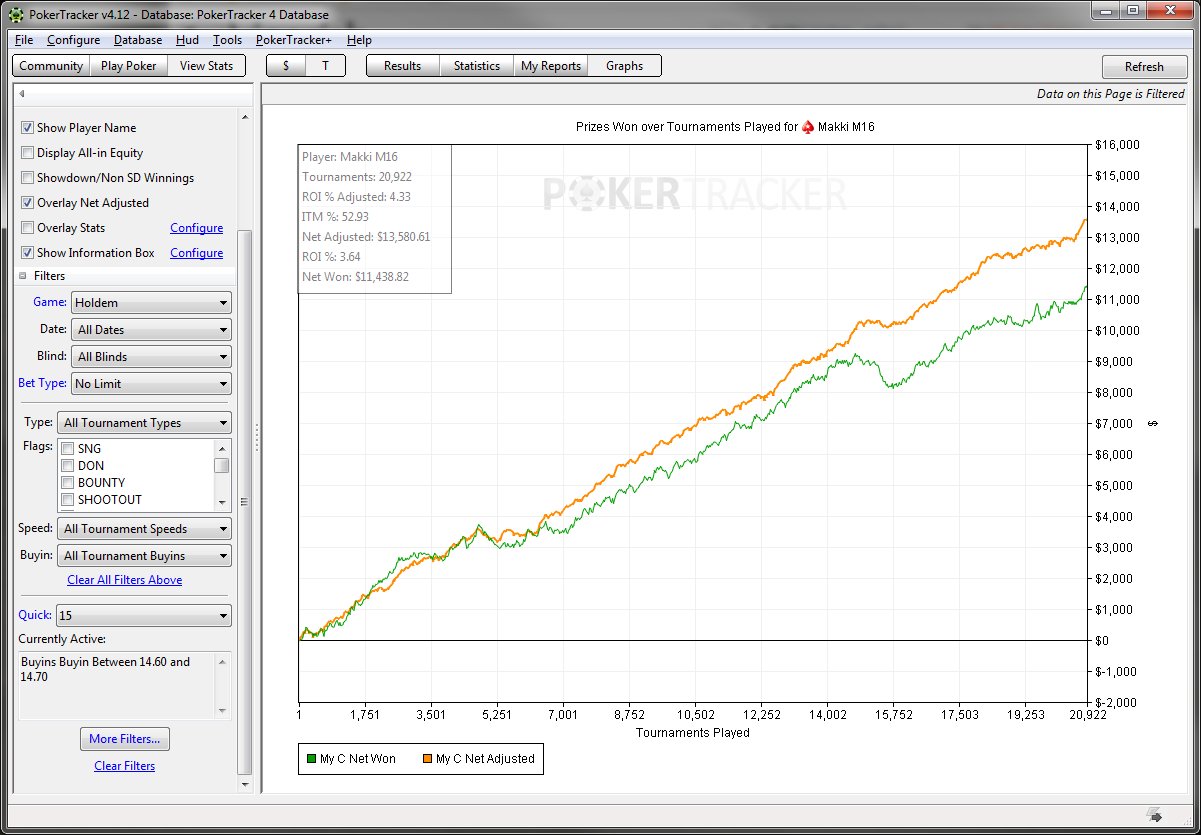This screenshot has height=835, width=1201.
Task: Tick the BOUNTY flag checkbox
Action: coord(68,483)
